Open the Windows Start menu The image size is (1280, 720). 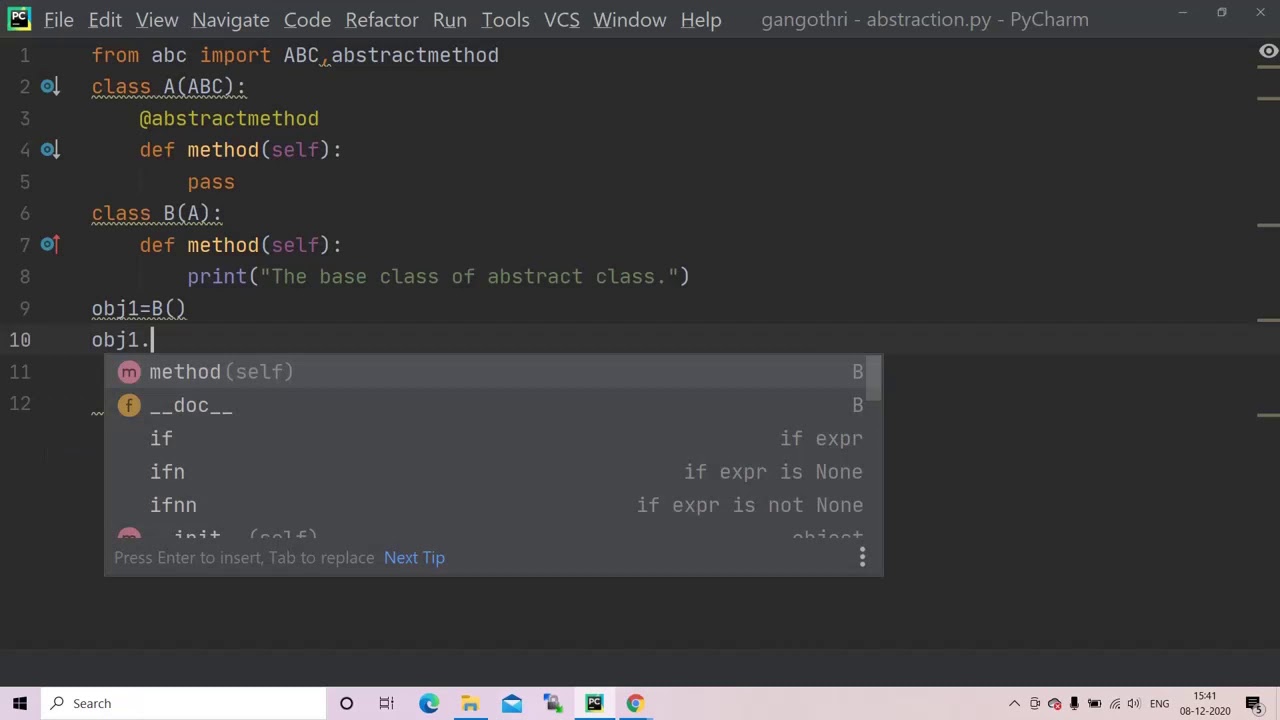pyautogui.click(x=20, y=703)
